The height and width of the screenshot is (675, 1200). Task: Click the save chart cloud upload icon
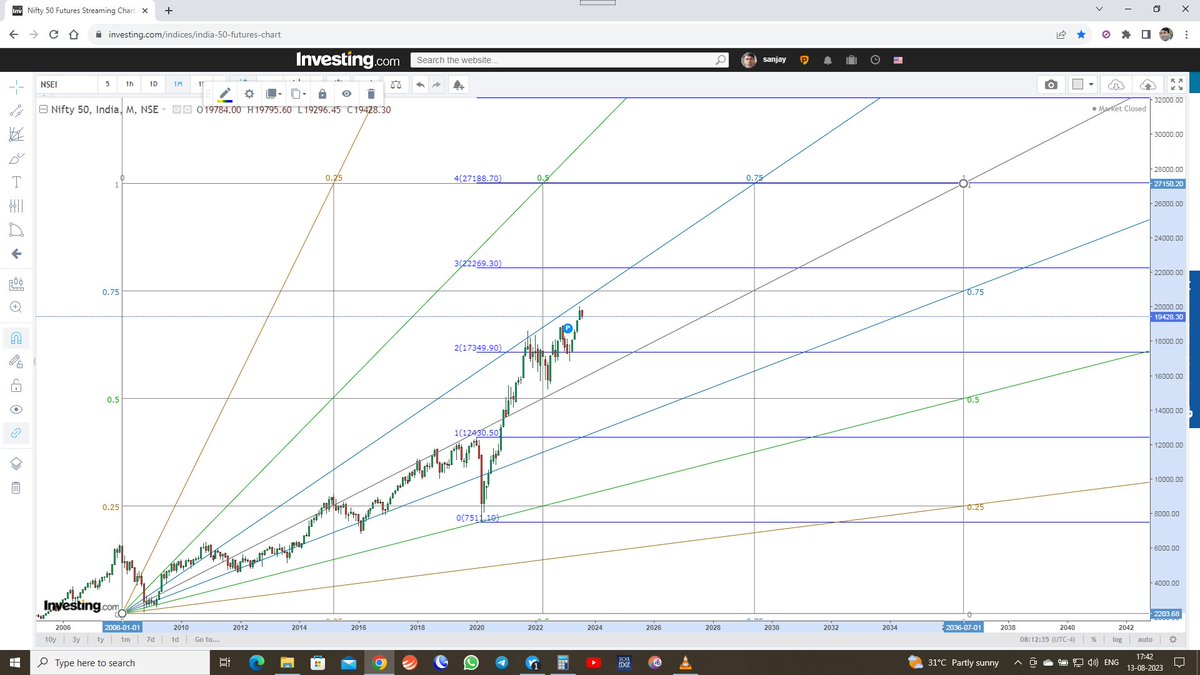1149,85
